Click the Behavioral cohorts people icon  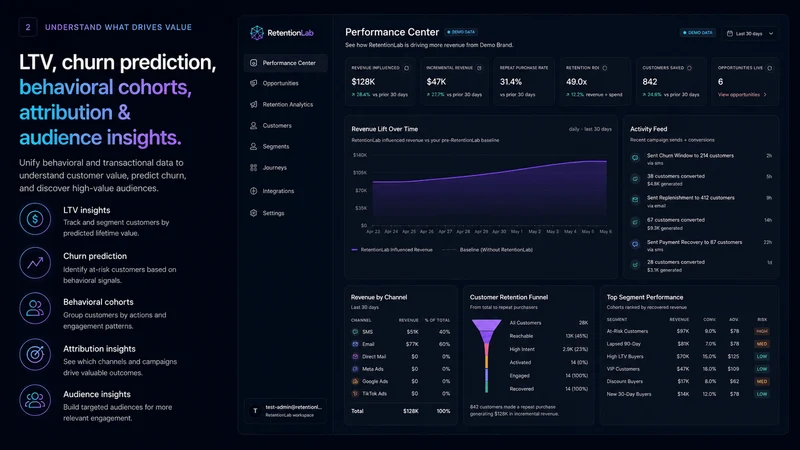tap(35, 308)
